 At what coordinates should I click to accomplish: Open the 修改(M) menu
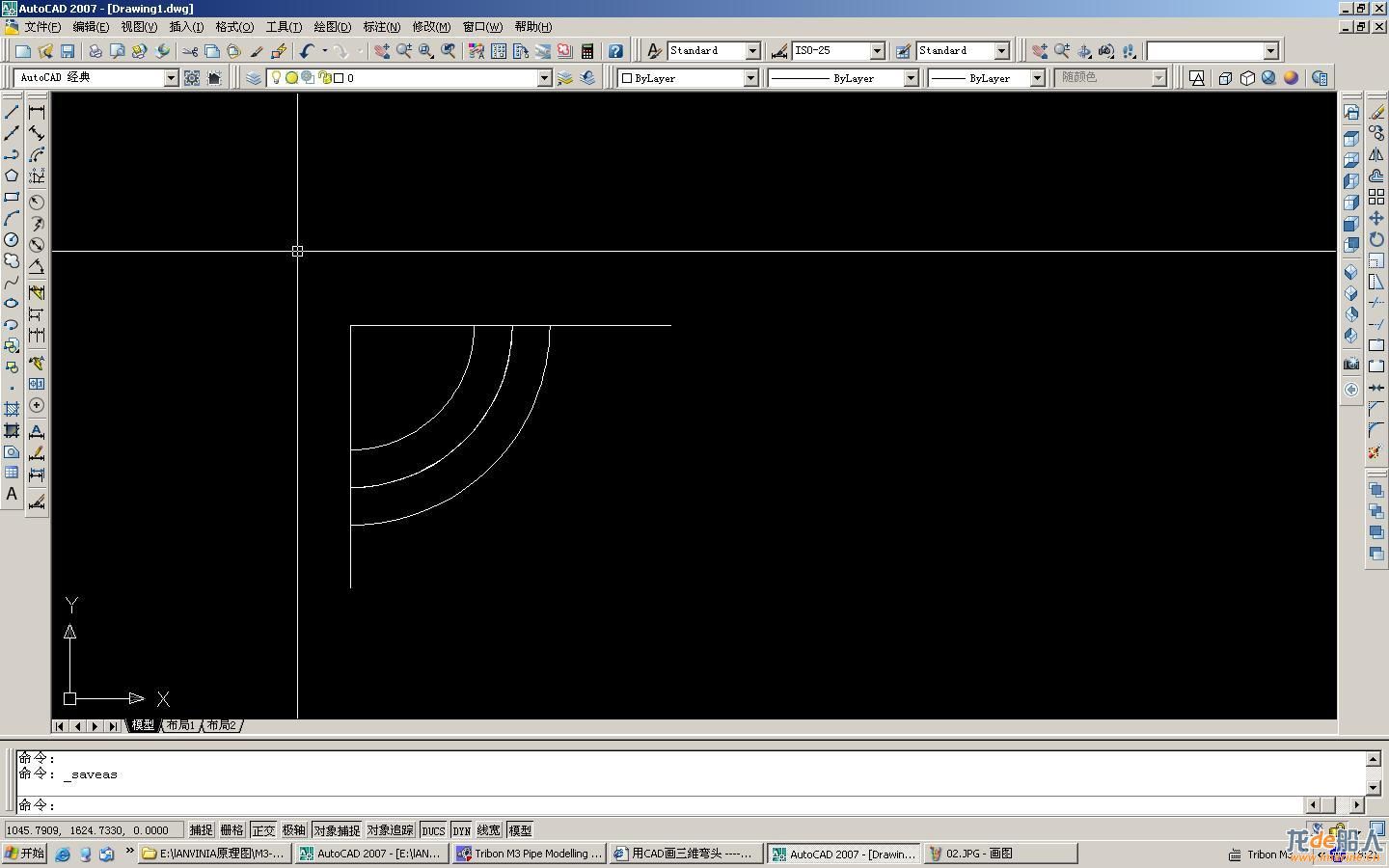pos(431,27)
